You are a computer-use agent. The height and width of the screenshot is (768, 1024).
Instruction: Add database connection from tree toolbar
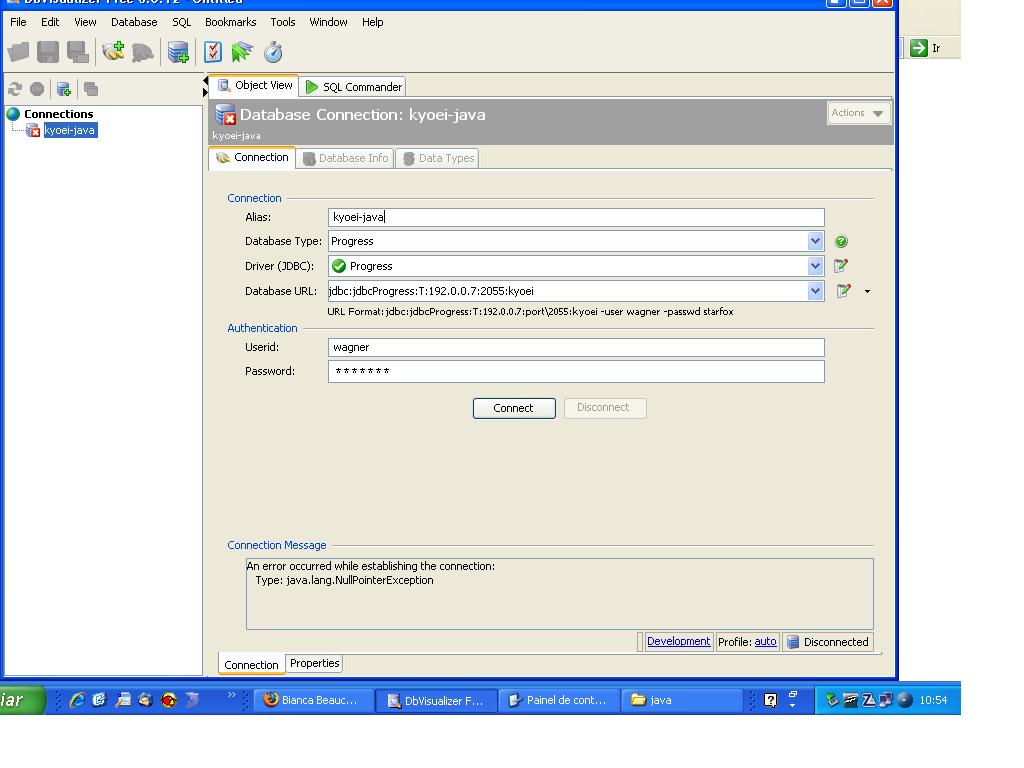(x=64, y=89)
